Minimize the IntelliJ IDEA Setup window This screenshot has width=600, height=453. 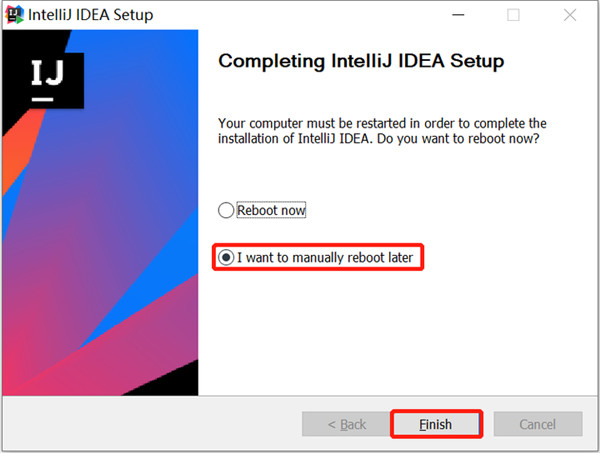click(x=457, y=15)
